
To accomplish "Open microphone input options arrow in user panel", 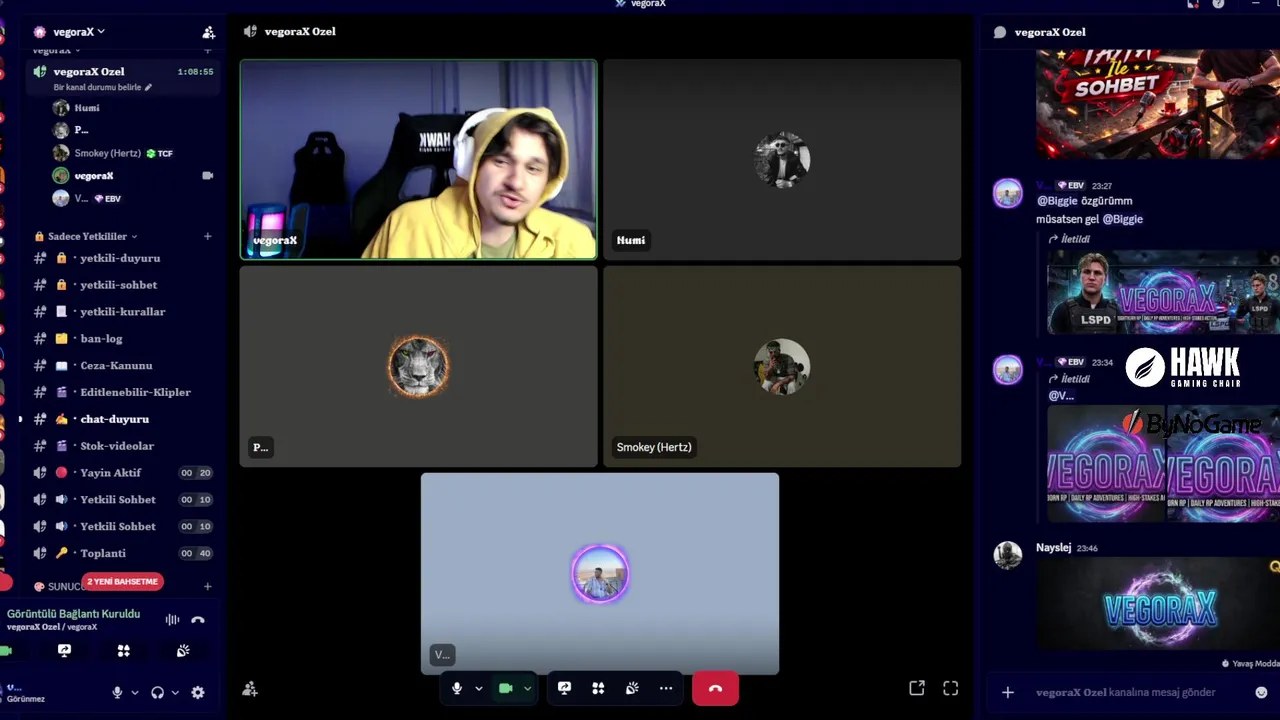I will [135, 692].
